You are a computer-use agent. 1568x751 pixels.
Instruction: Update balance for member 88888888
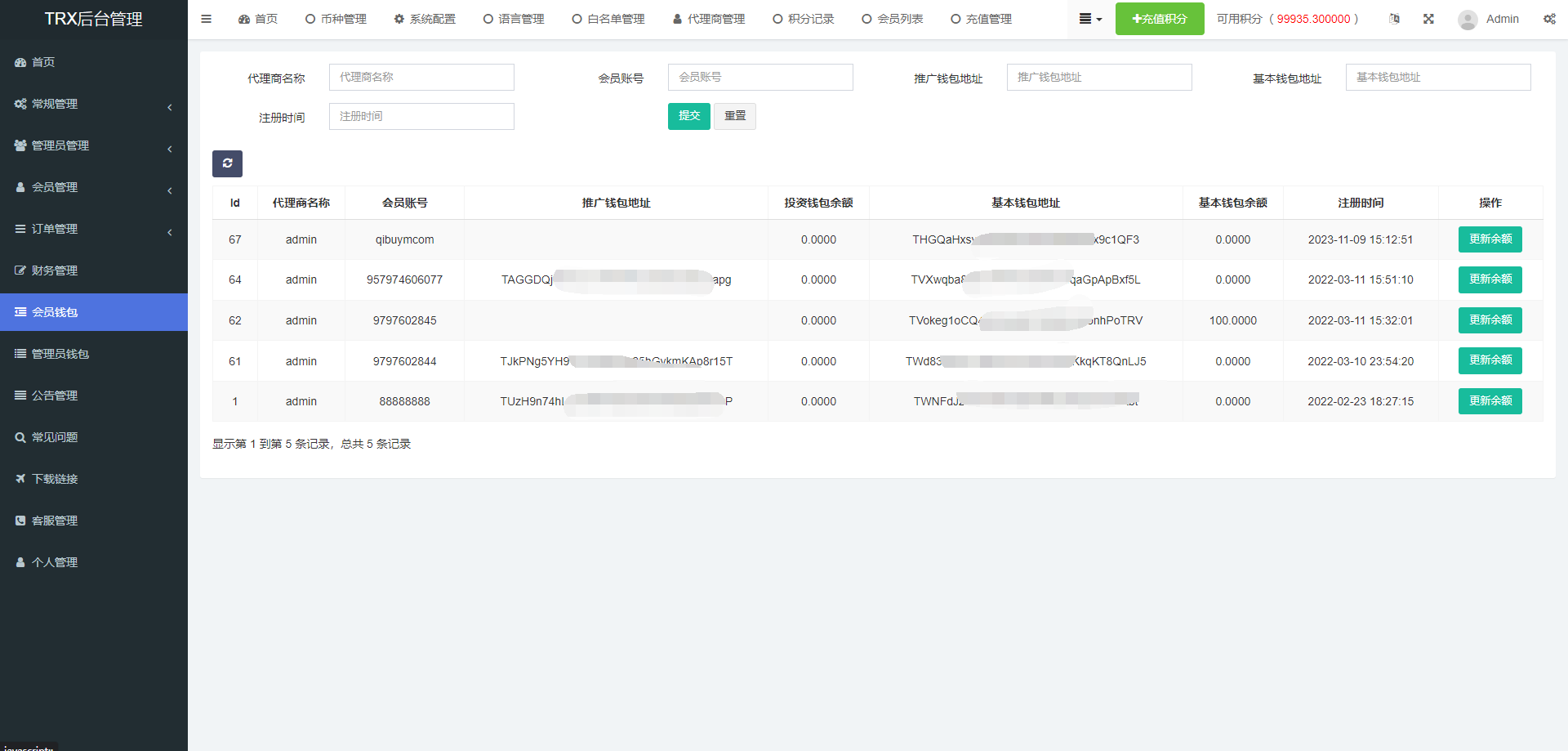click(x=1490, y=401)
